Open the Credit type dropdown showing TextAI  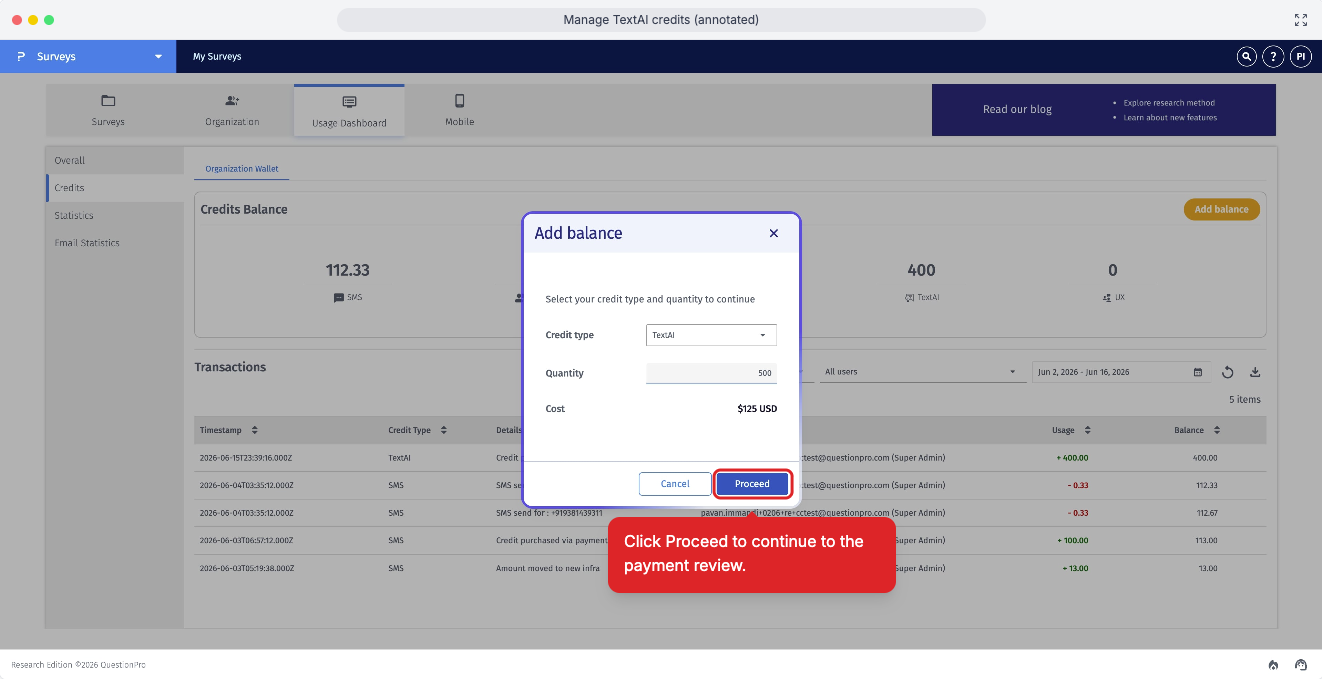711,335
